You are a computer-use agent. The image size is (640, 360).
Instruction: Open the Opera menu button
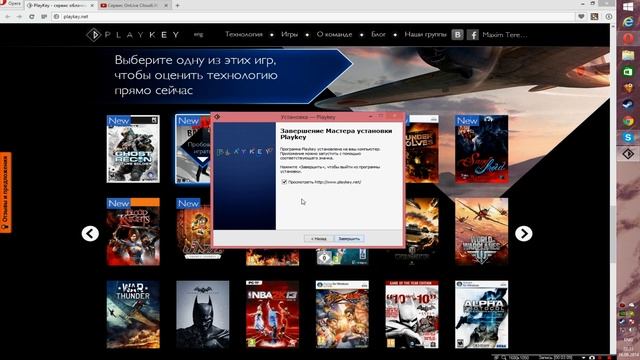[x=11, y=4]
